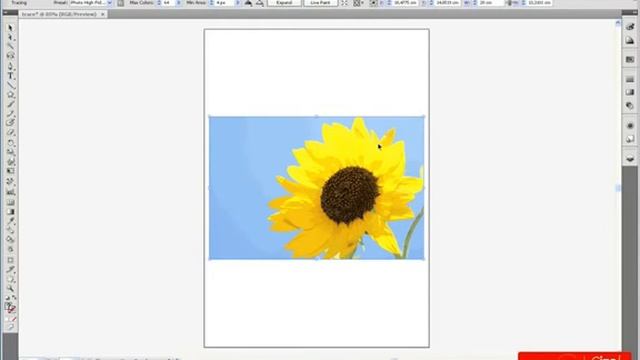This screenshot has height=360, width=640.
Task: Select the Artboard tool
Action: (x=10, y=260)
